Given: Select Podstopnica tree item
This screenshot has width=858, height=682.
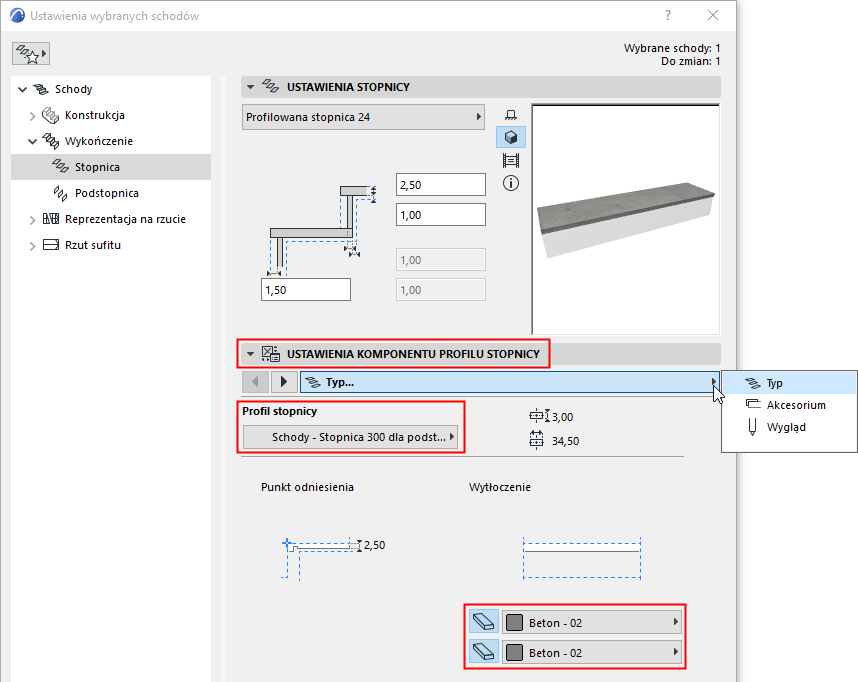Looking at the screenshot, I should 107,193.
